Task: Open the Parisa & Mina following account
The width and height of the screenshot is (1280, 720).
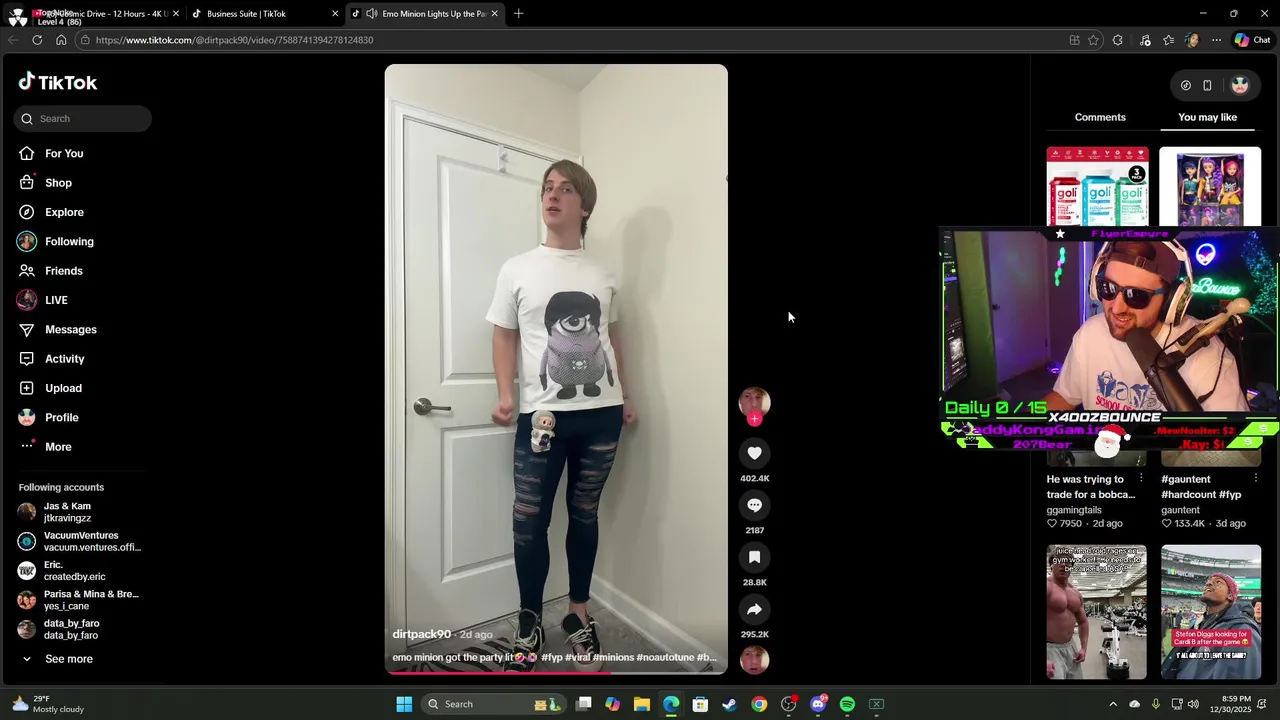Action: coord(80,600)
